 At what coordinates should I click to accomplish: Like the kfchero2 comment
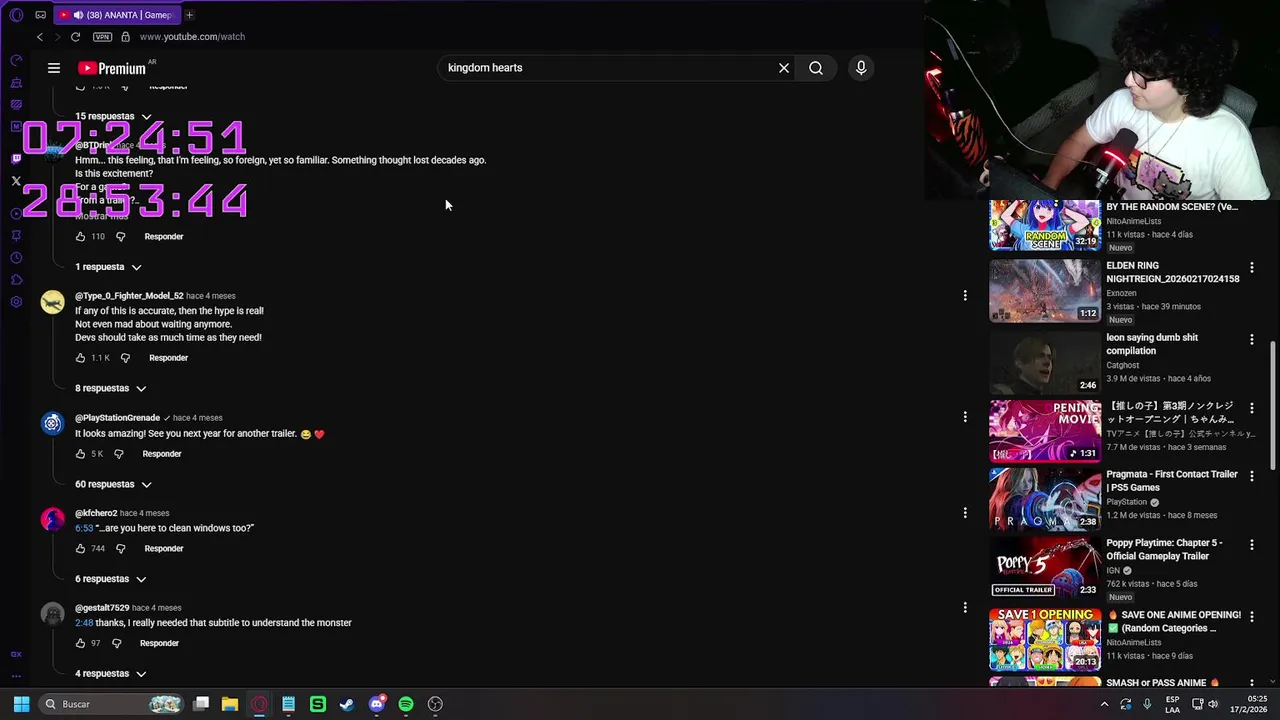80,549
